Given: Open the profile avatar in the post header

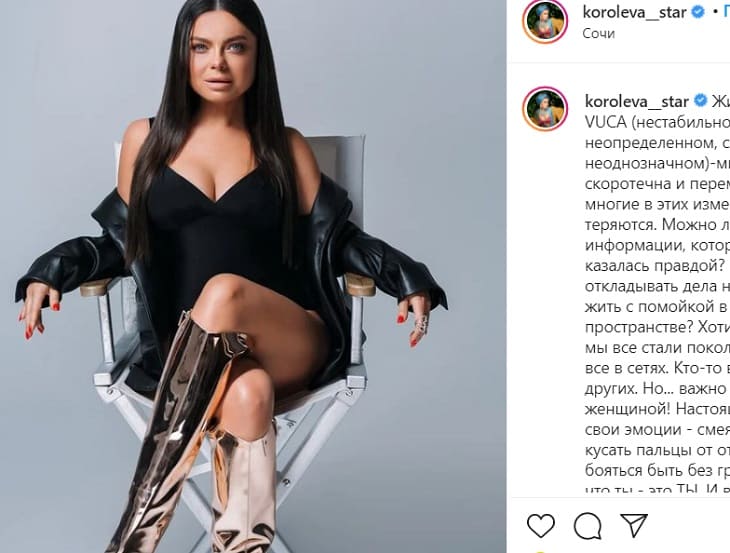Looking at the screenshot, I should tap(545, 22).
